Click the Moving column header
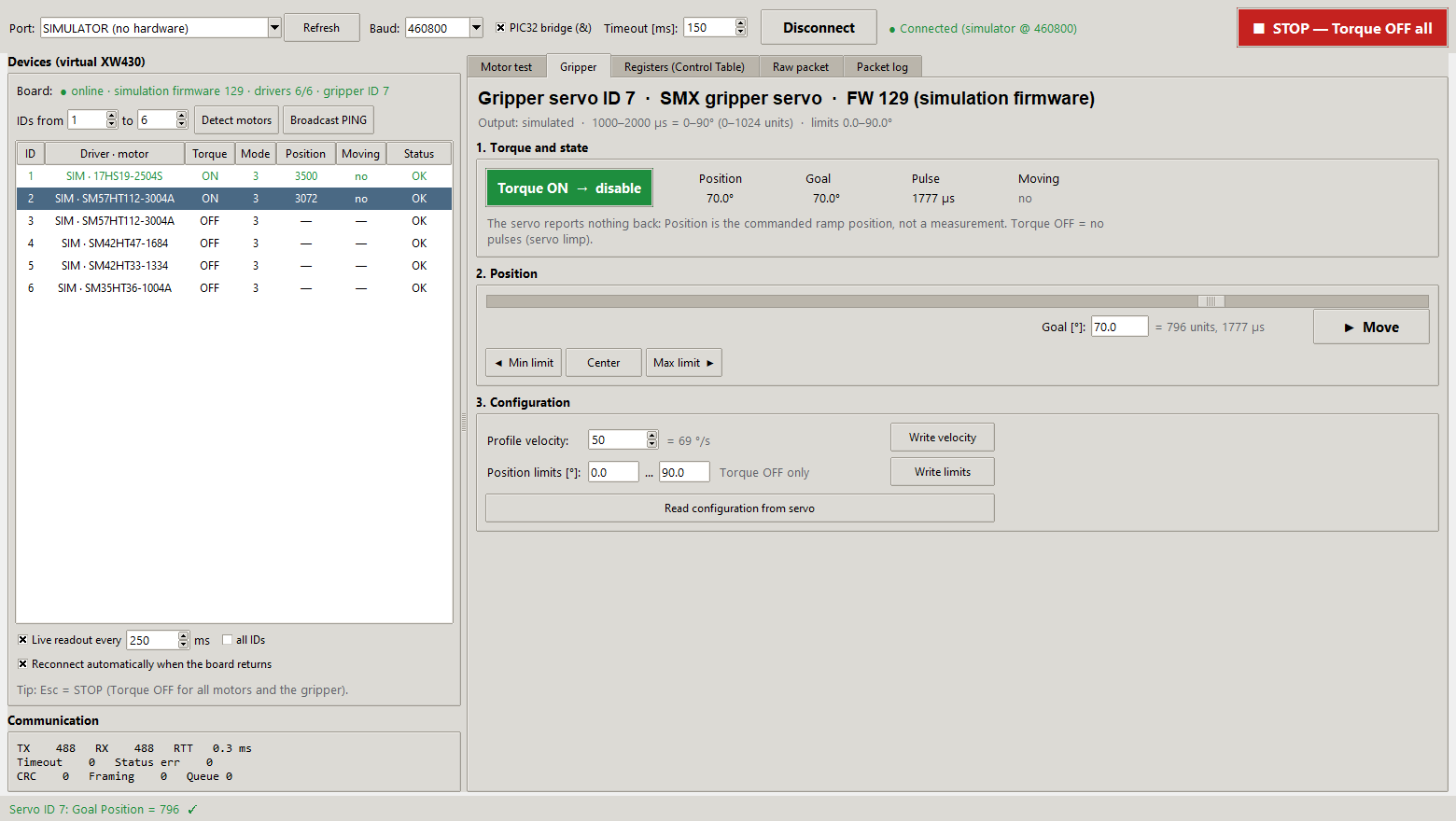Viewport: 1456px width, 821px height. coord(361,154)
